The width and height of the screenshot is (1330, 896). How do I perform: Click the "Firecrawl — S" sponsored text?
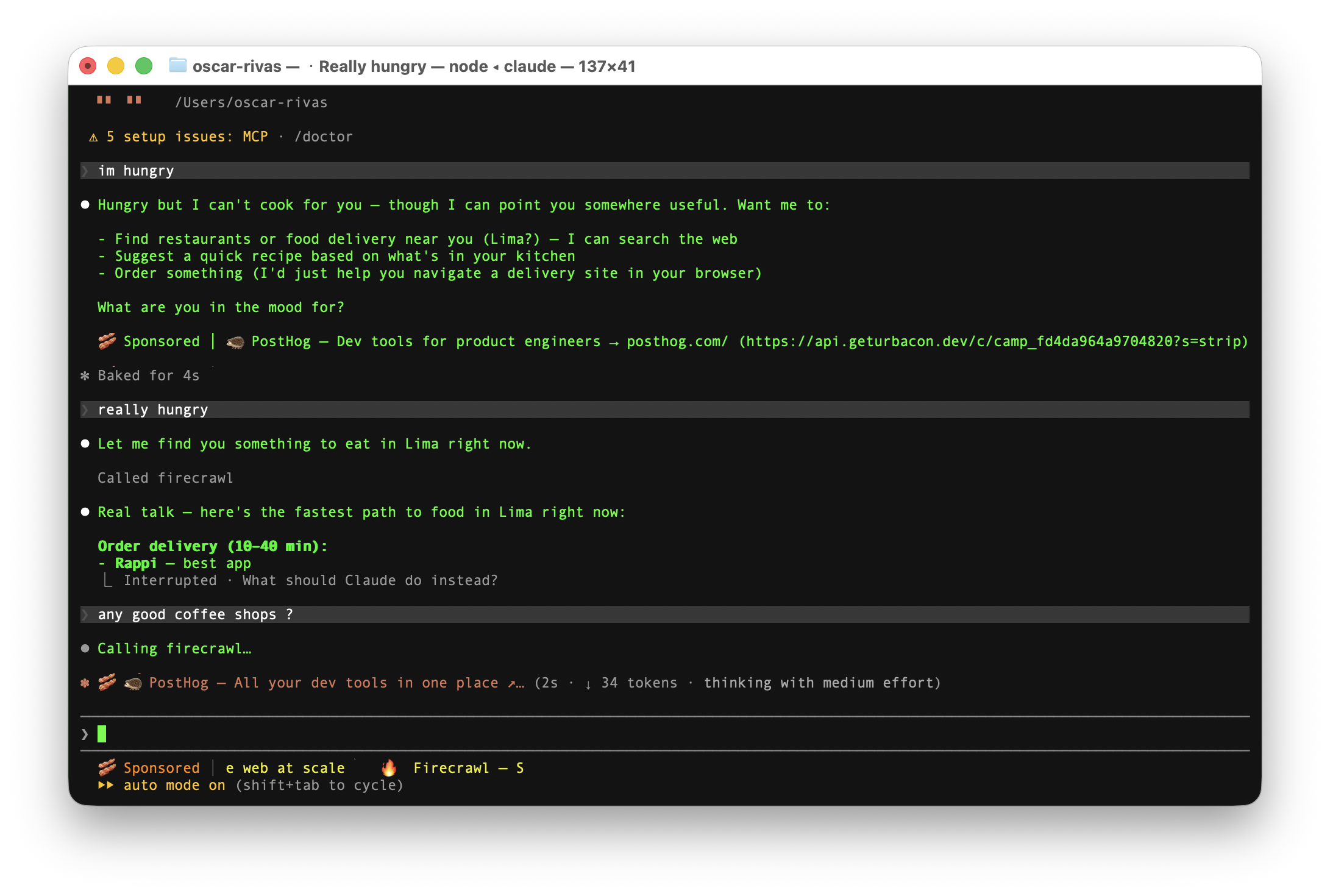click(469, 768)
